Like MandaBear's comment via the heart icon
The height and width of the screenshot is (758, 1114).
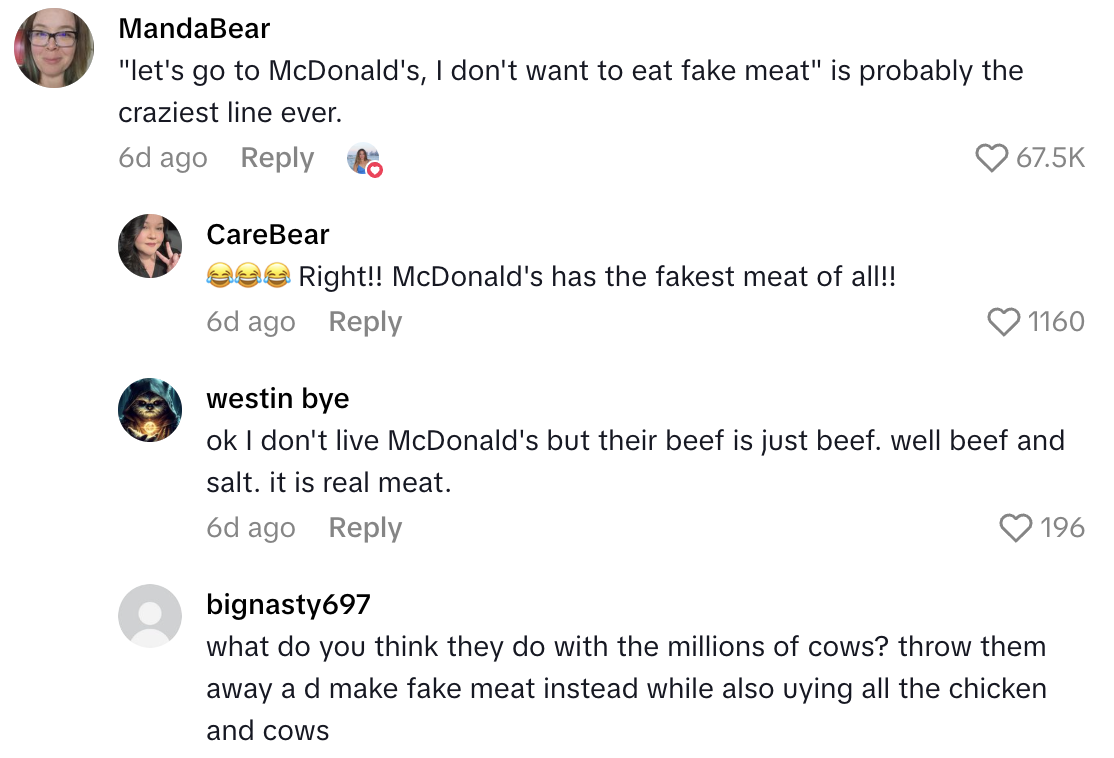coord(992,157)
